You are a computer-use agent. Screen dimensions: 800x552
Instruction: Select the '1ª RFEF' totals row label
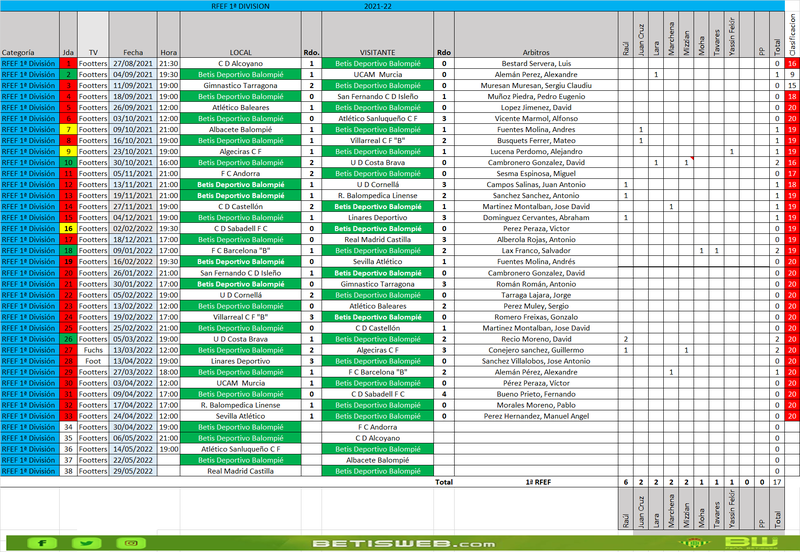536,482
